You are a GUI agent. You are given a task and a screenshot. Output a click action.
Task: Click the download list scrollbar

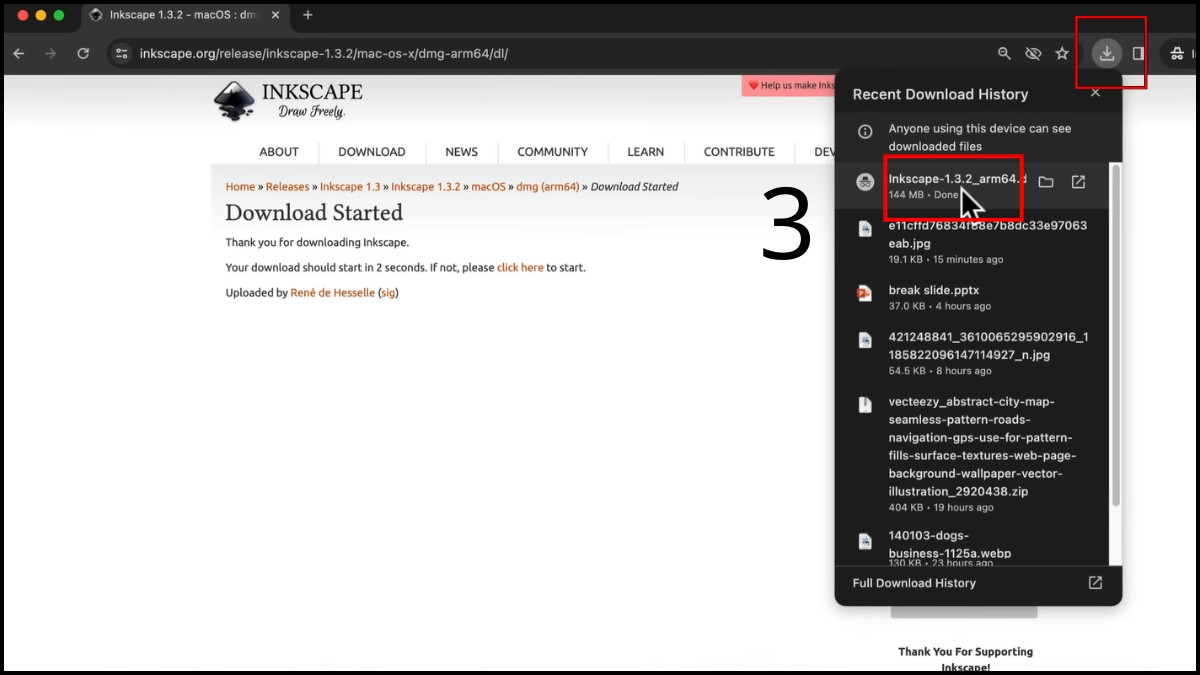(1115, 350)
